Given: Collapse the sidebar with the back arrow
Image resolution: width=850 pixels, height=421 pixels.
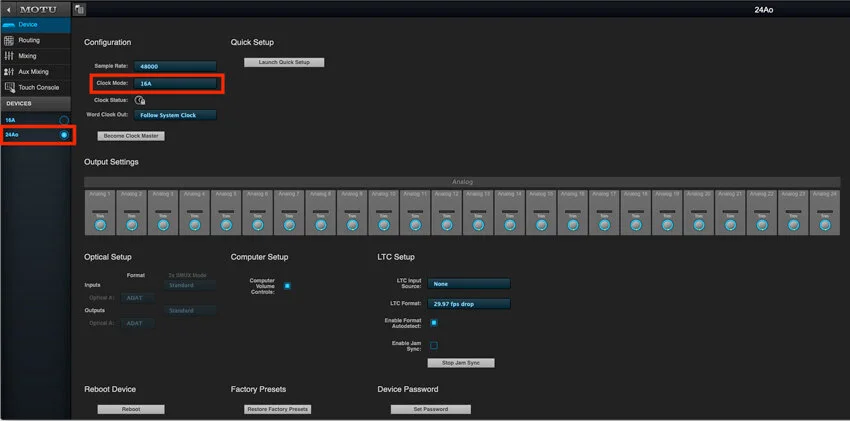Looking at the screenshot, I should click(9, 9).
